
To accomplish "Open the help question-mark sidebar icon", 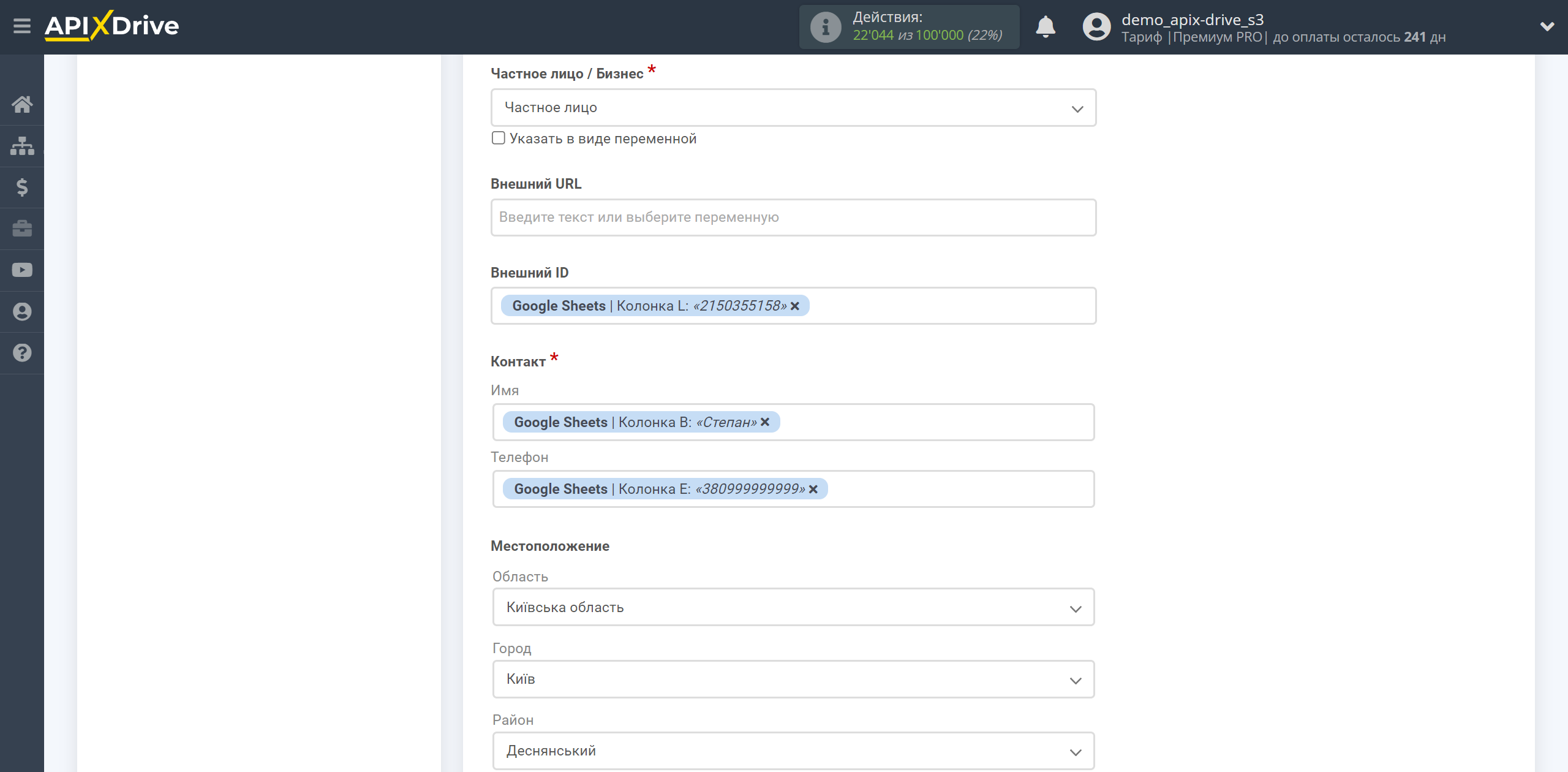I will click(22, 353).
